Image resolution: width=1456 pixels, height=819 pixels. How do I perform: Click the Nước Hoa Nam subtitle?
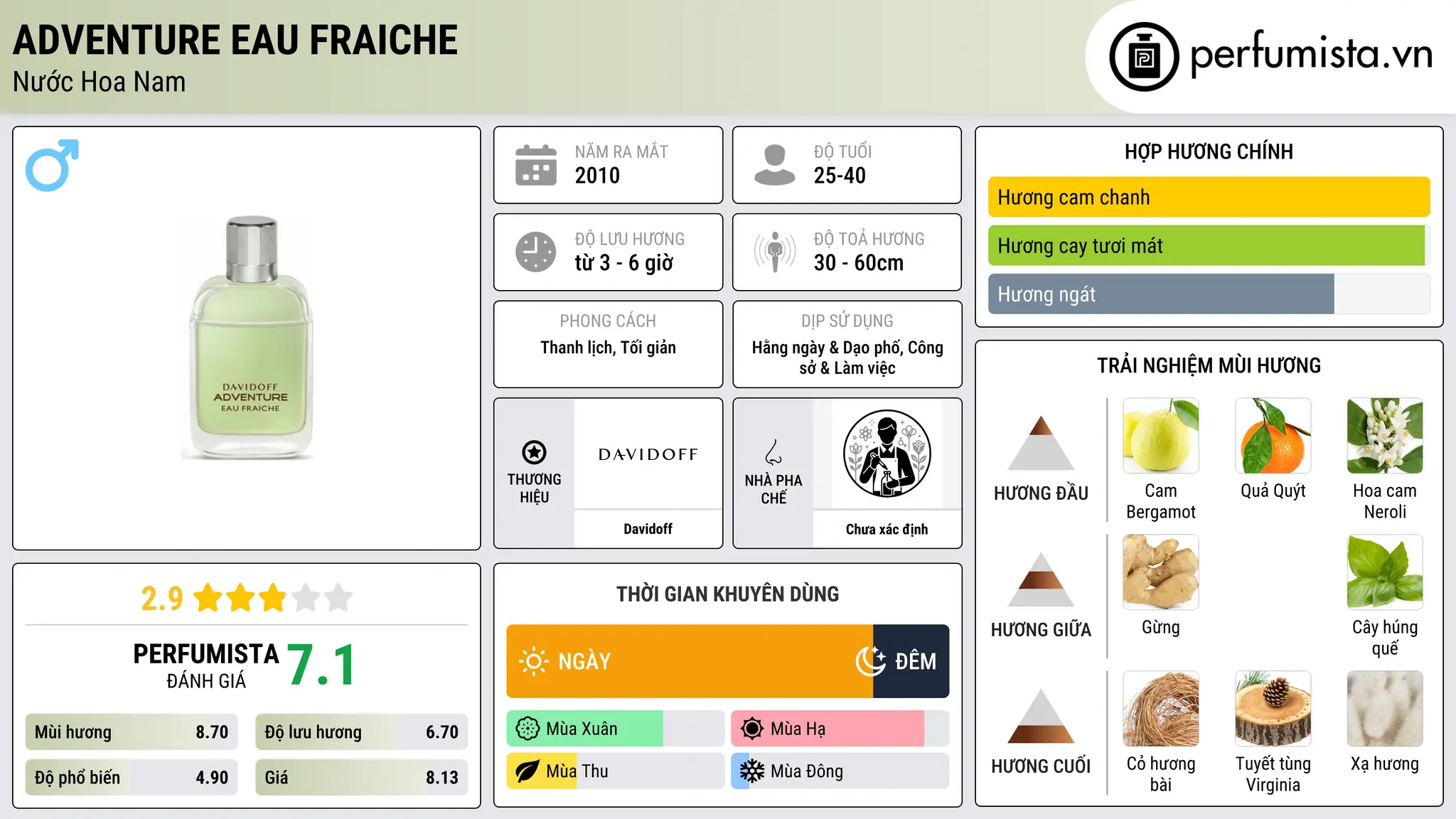[x=100, y=82]
